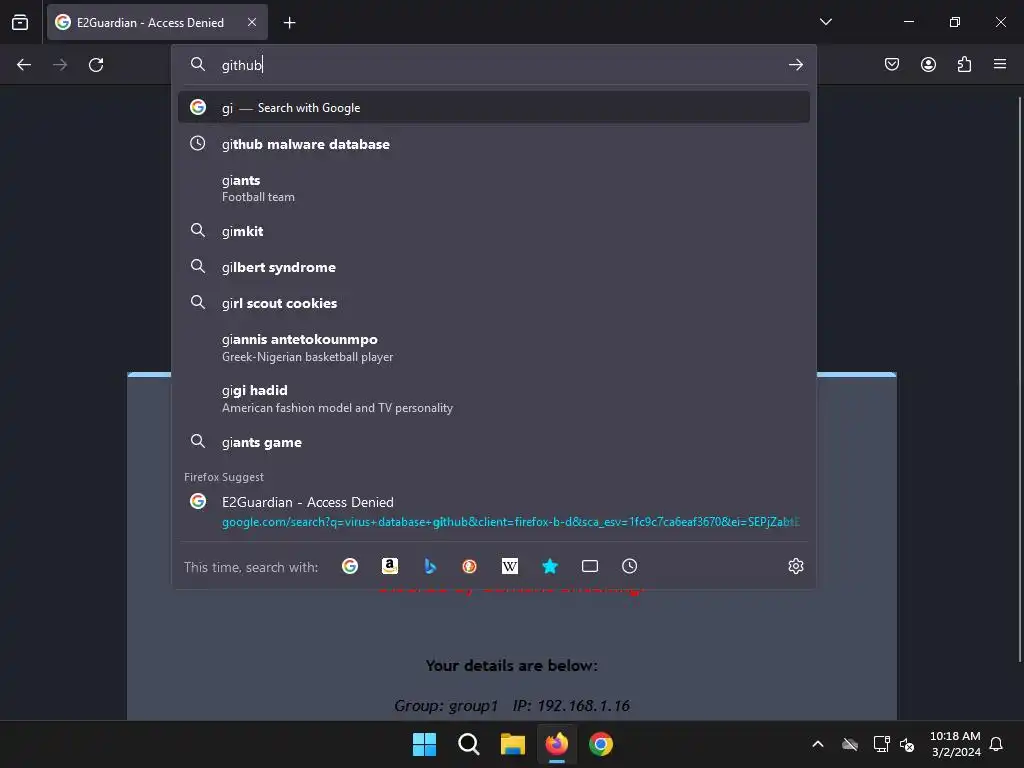
Task: Click the 'Your details are below:' text
Action: (x=511, y=665)
